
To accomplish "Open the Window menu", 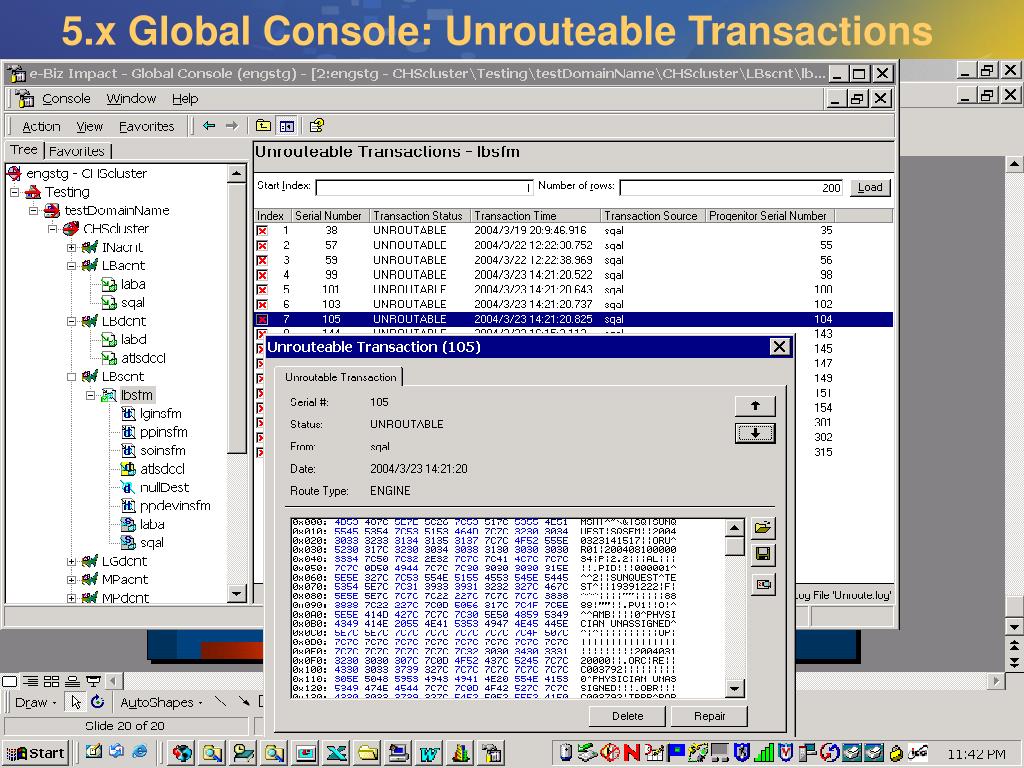I will pyautogui.click(x=131, y=99).
